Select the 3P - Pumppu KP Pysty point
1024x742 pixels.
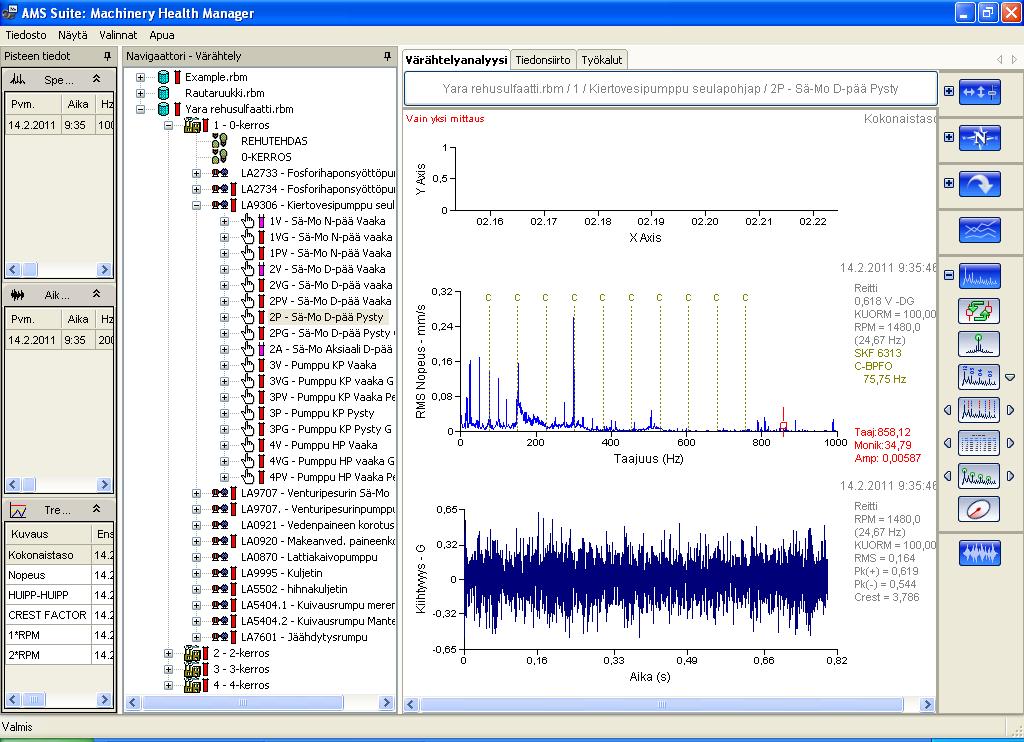pyautogui.click(x=322, y=413)
